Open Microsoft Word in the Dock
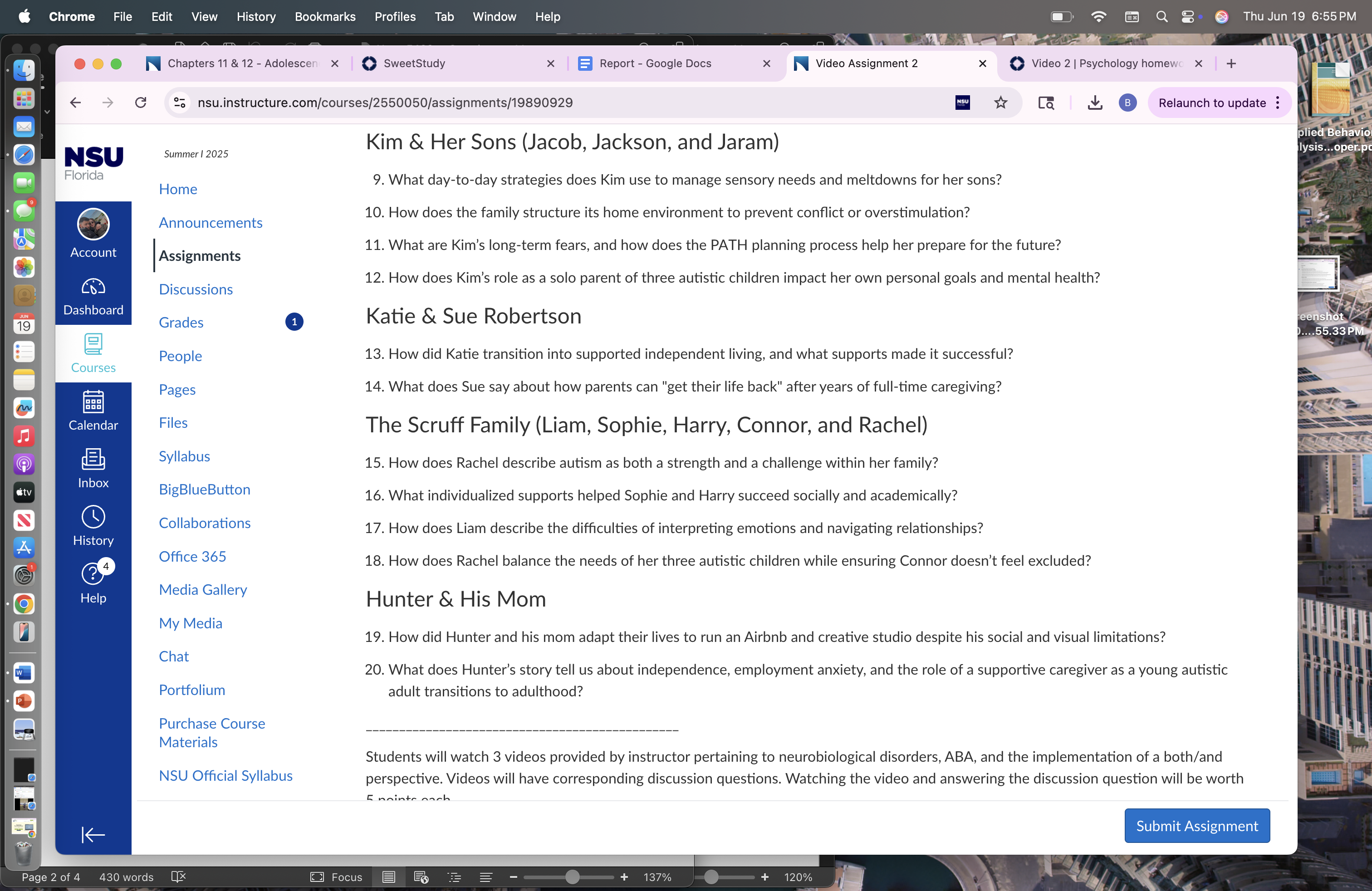 (x=24, y=673)
